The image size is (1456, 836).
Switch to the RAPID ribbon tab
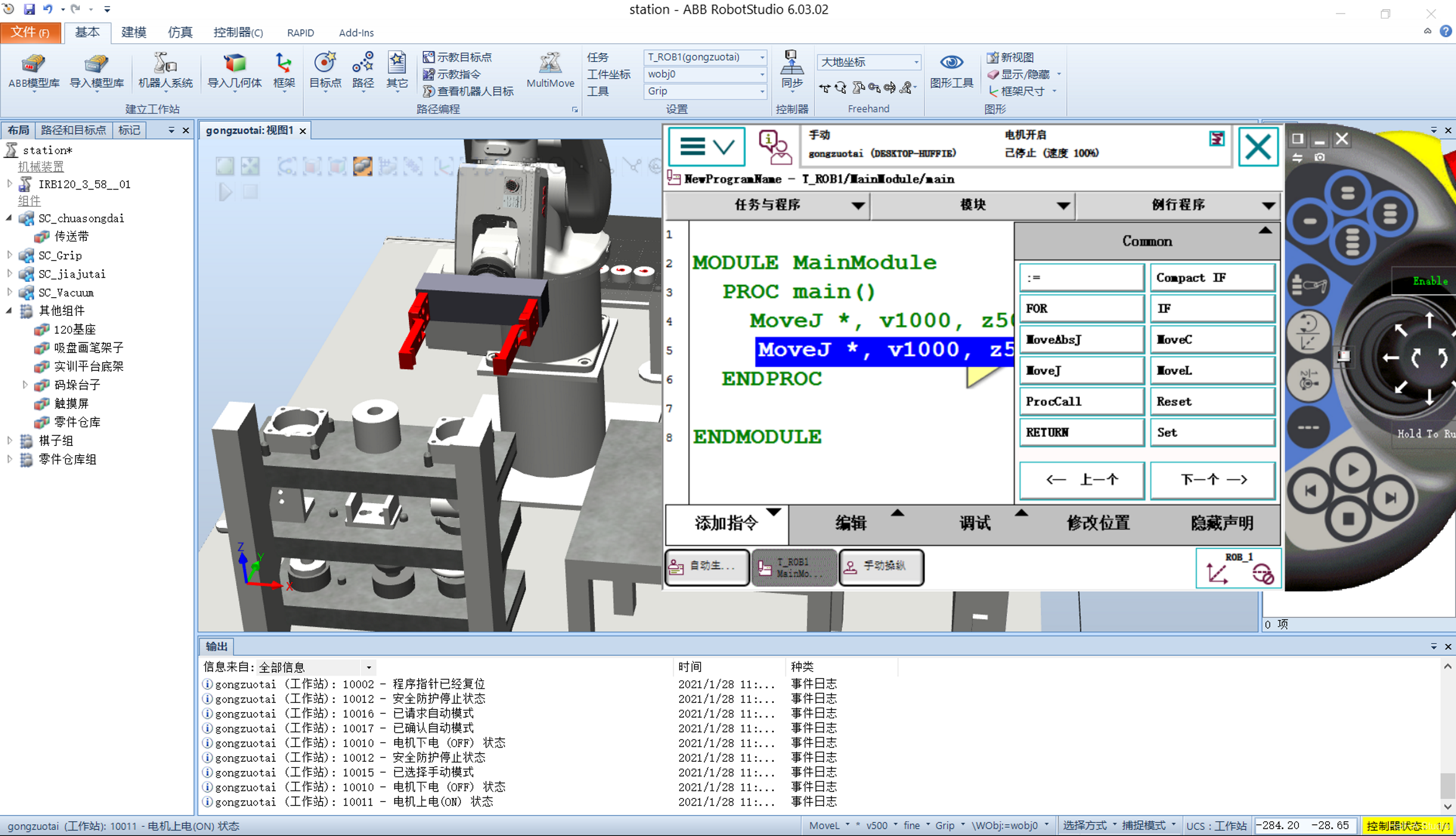tap(300, 33)
